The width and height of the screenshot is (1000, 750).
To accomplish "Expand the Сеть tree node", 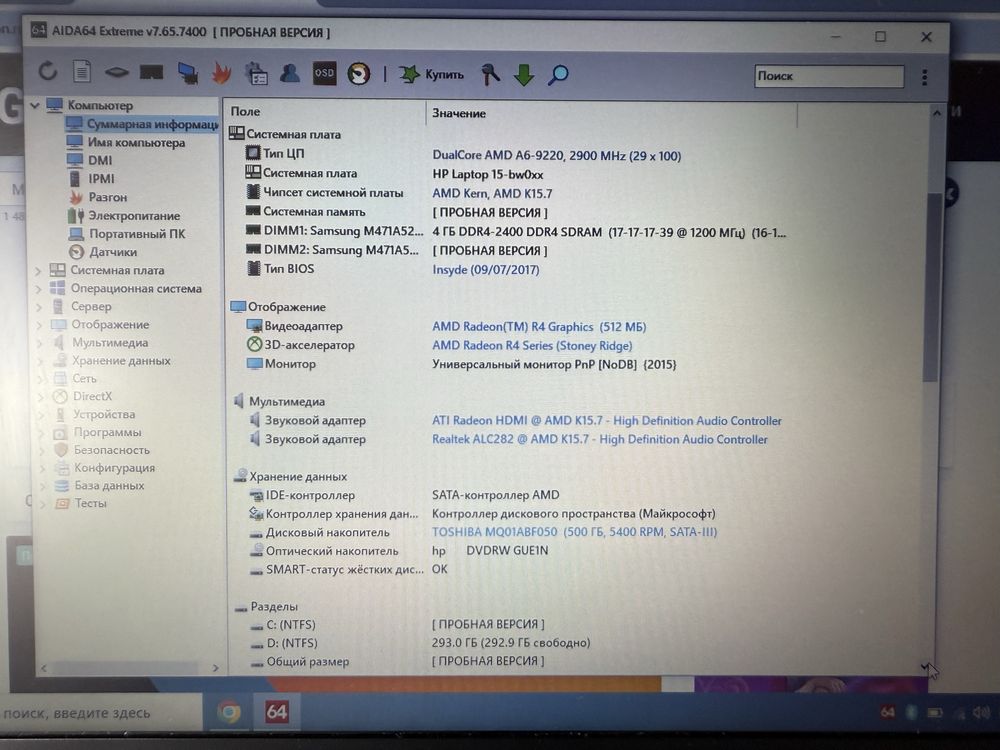I will point(42,379).
